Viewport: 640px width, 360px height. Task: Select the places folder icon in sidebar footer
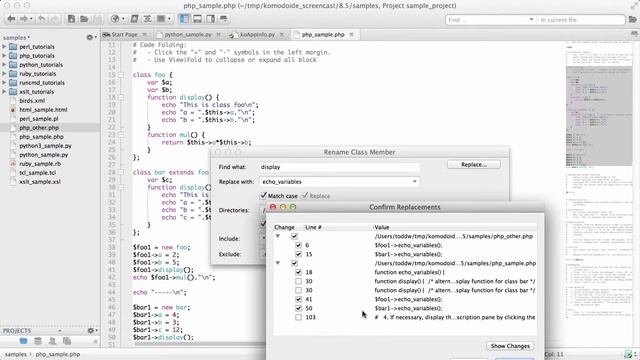23,341
